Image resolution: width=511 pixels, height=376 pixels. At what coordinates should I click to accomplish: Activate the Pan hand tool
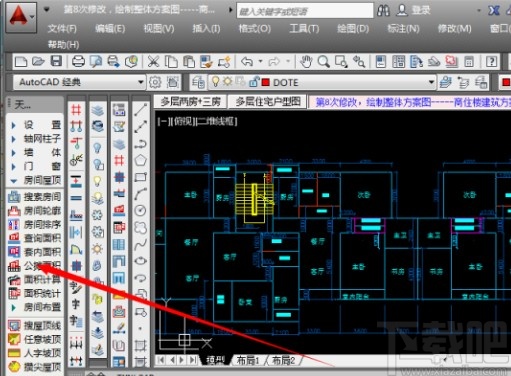click(306, 62)
